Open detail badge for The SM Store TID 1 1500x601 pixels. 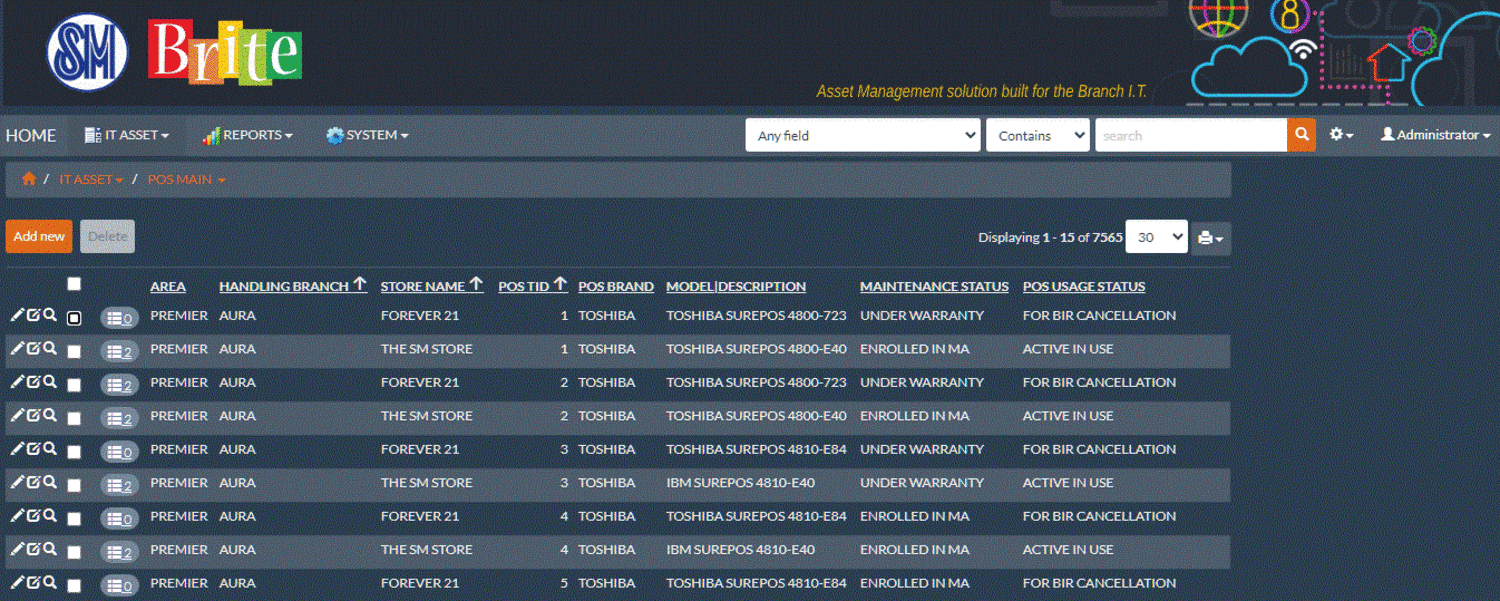[120, 352]
